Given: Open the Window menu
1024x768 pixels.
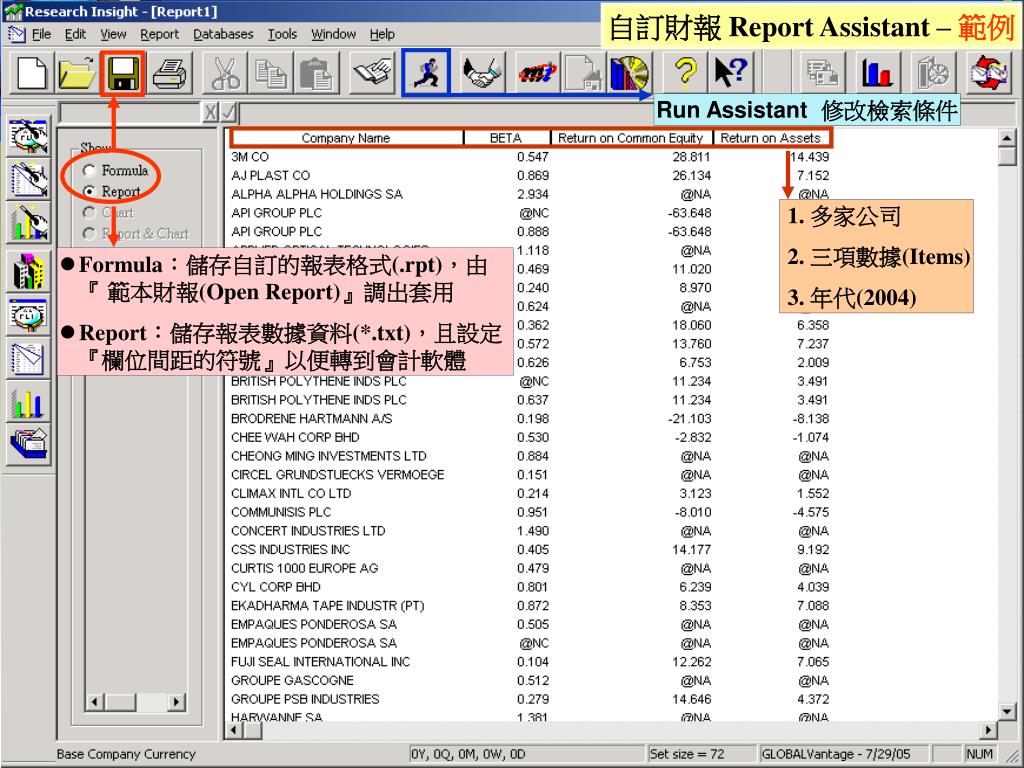Looking at the screenshot, I should (333, 34).
